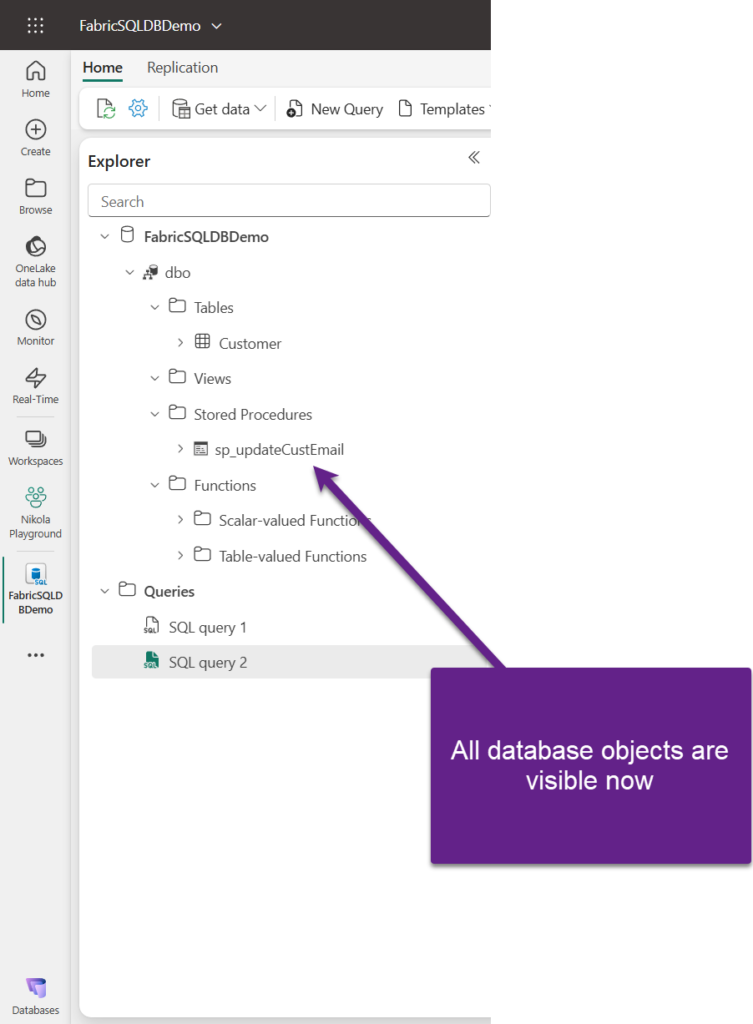Expand the Customer table
Image resolution: width=753 pixels, height=1024 pixels.
180,343
